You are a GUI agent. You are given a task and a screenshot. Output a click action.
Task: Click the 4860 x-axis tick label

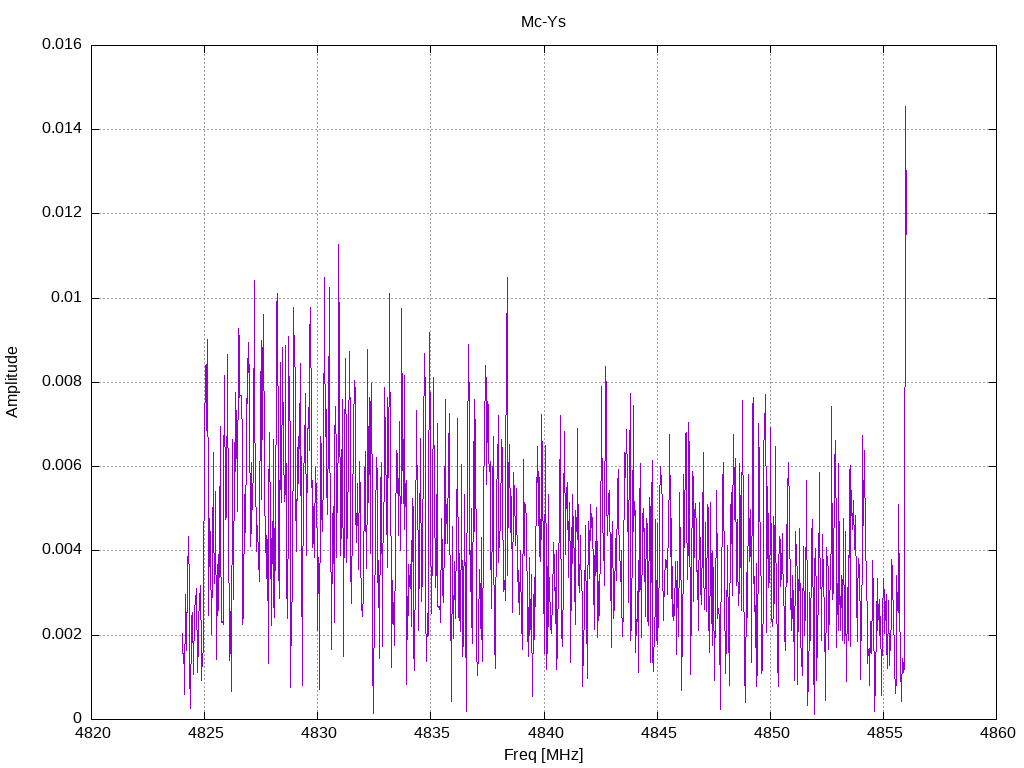pos(997,733)
